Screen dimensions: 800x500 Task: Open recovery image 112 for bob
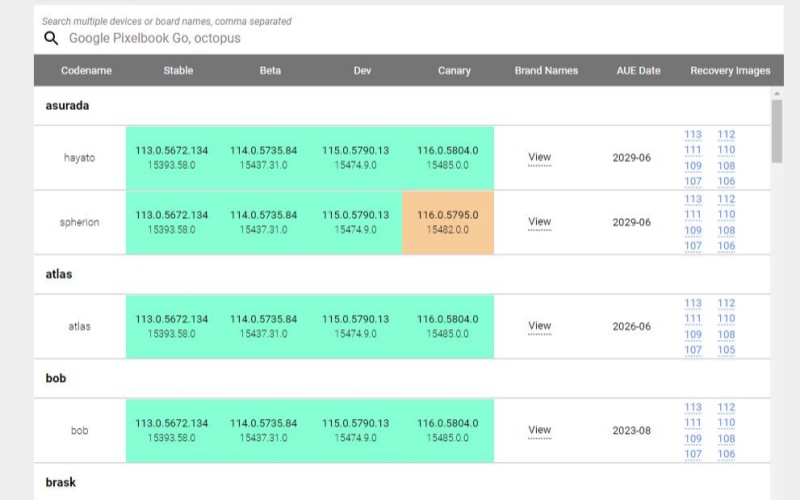point(726,407)
